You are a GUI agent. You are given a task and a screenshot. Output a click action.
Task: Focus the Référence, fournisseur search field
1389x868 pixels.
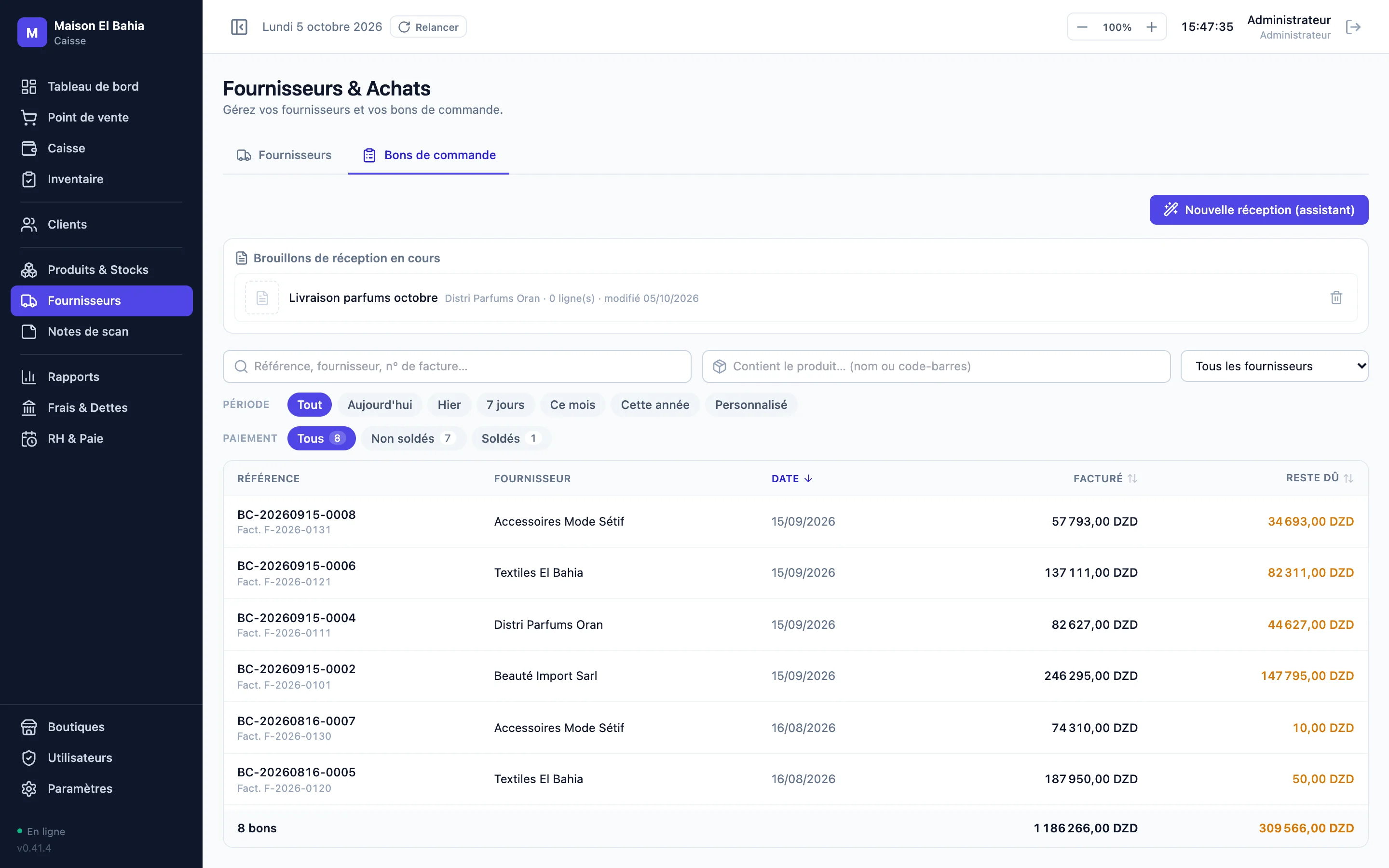(x=457, y=366)
